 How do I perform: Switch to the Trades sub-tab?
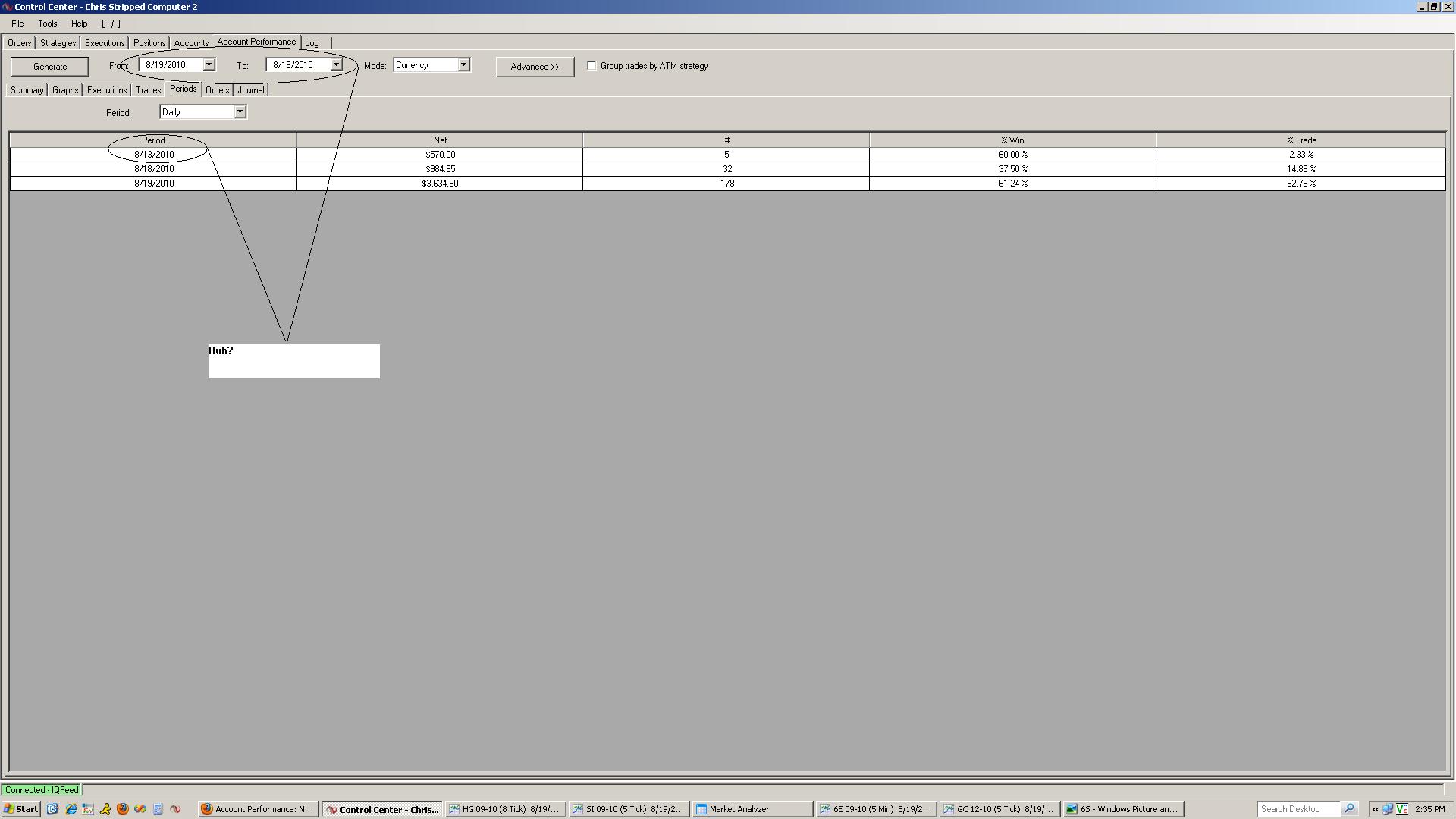[x=148, y=90]
